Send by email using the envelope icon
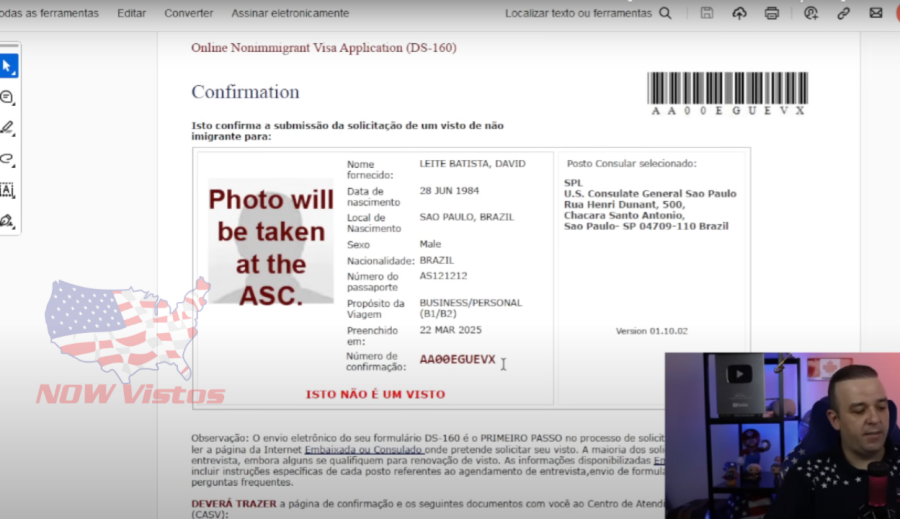The image size is (900, 519). [x=876, y=13]
